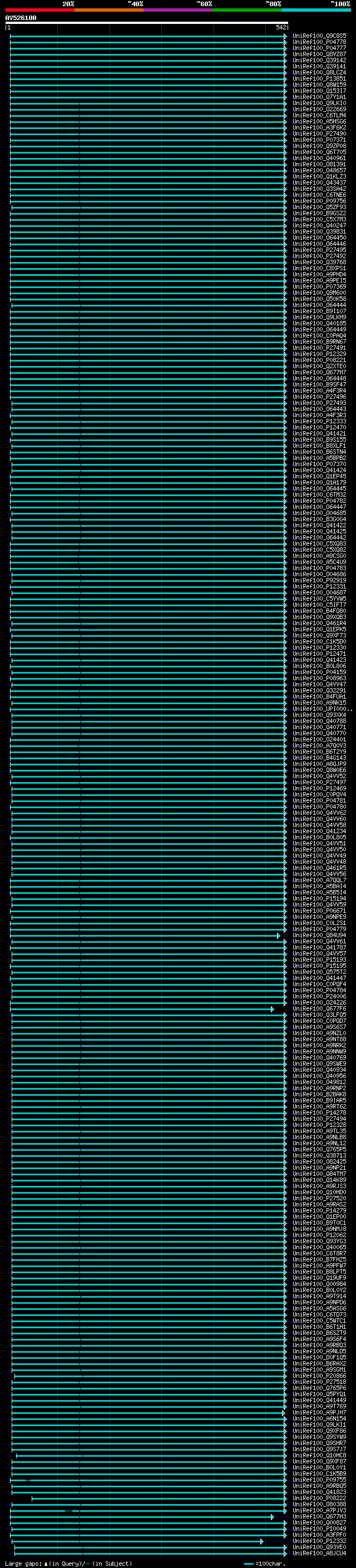Select hit UniRef100_Q677H3
Viewport: 356px width, 1568px height.
click(319, 1516)
